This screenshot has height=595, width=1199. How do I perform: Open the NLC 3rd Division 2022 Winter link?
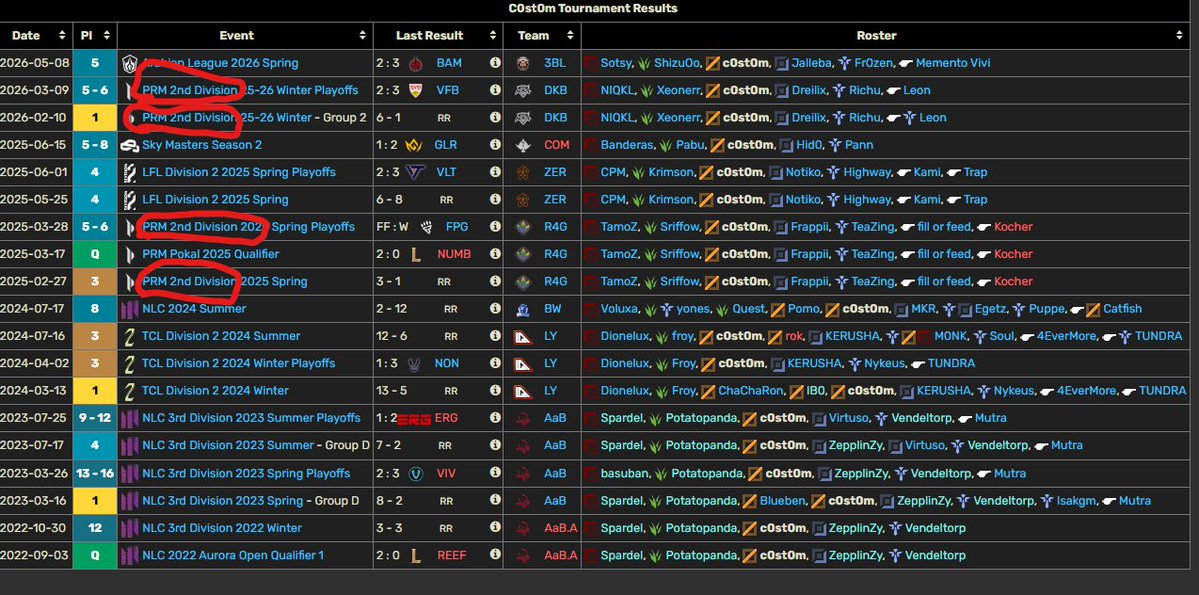coord(222,528)
